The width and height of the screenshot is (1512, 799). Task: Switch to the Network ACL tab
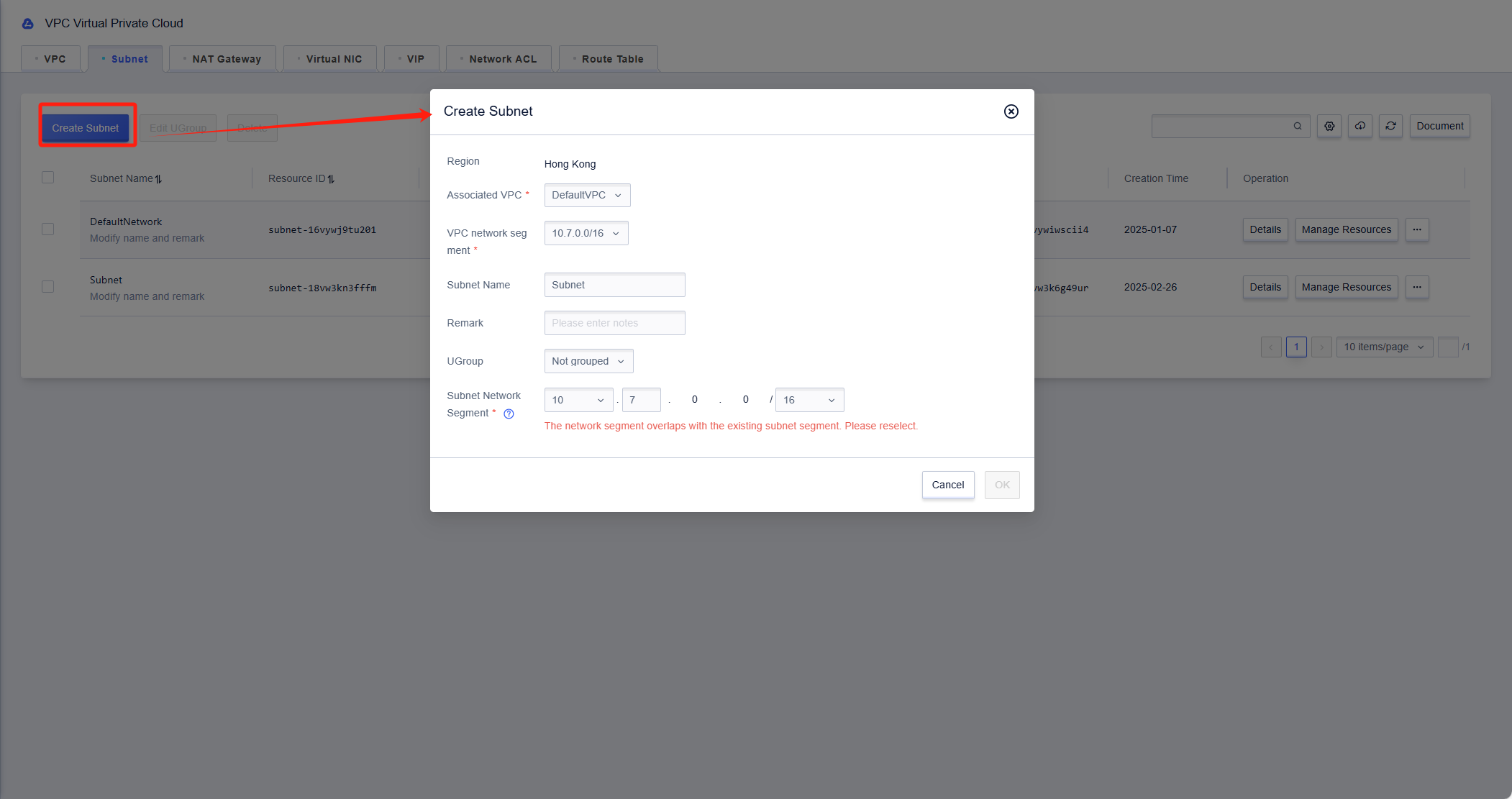point(498,59)
